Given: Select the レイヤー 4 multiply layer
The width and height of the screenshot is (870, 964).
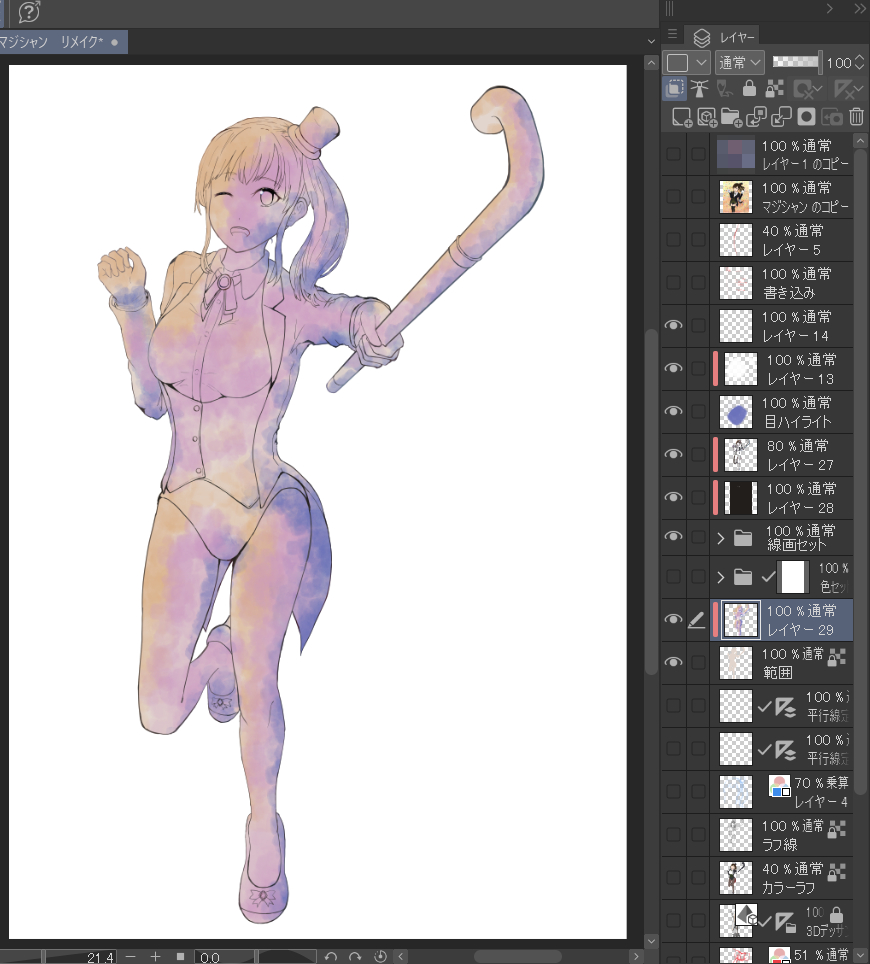Looking at the screenshot, I should click(783, 792).
